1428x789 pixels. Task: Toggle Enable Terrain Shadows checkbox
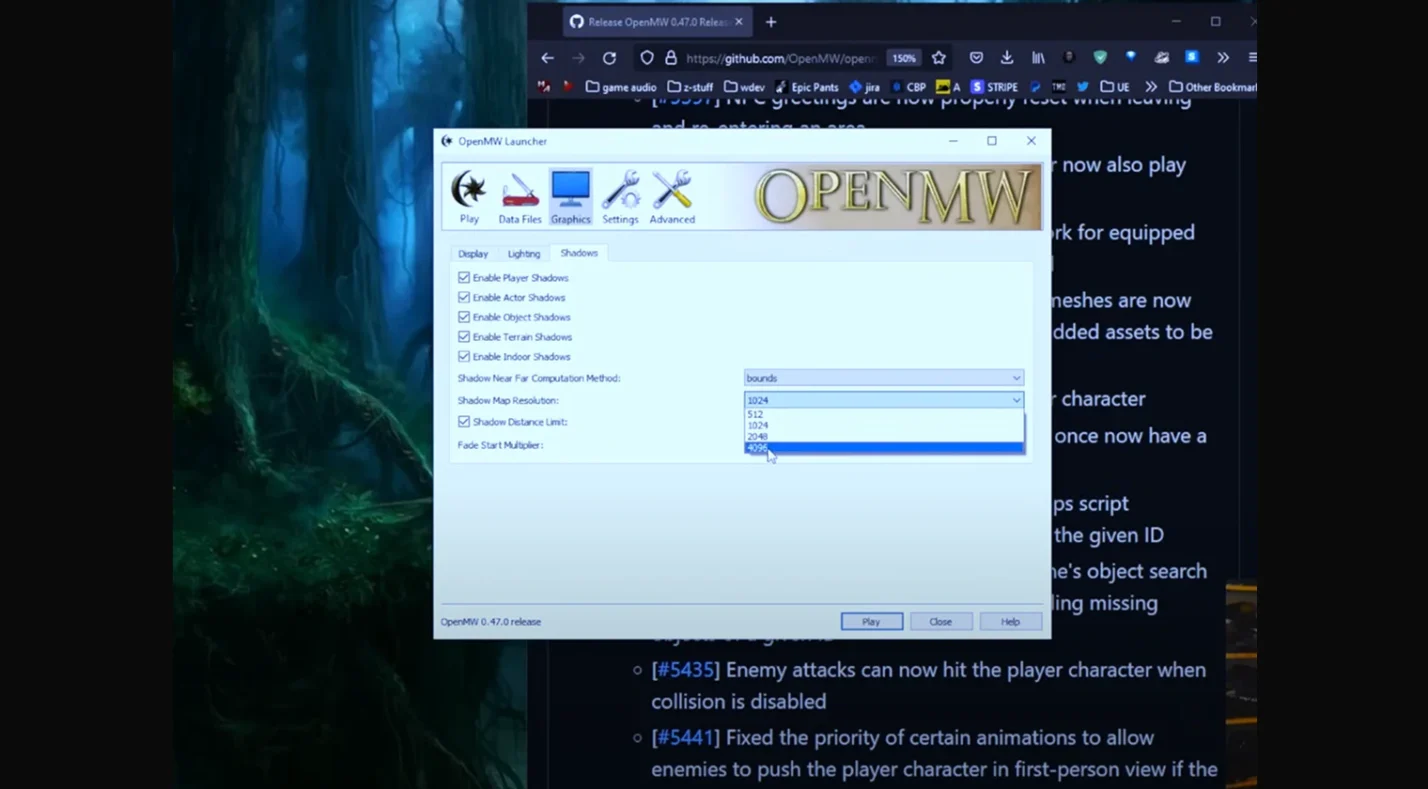(464, 337)
